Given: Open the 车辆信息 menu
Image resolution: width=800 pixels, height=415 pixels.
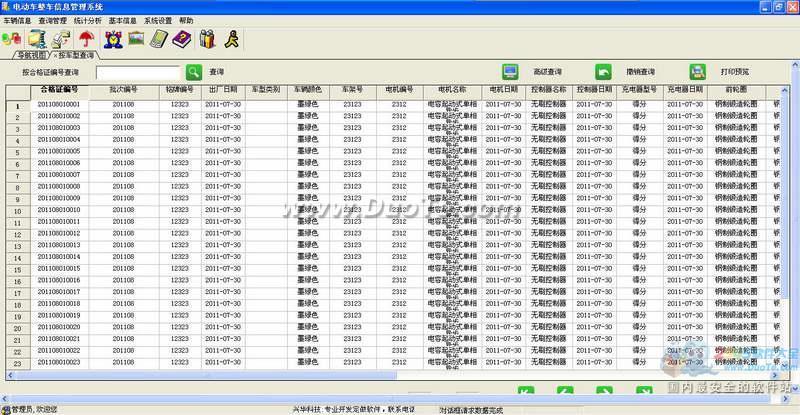Looking at the screenshot, I should (17, 21).
